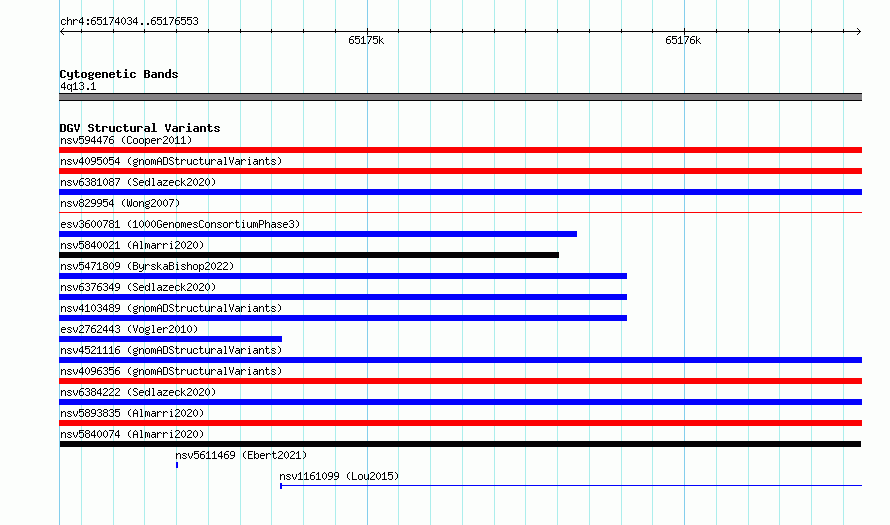Screen dimensions: 890x525
Task: Open the nsv6376349 (Sedlazeck2020) label
Action: [138, 287]
